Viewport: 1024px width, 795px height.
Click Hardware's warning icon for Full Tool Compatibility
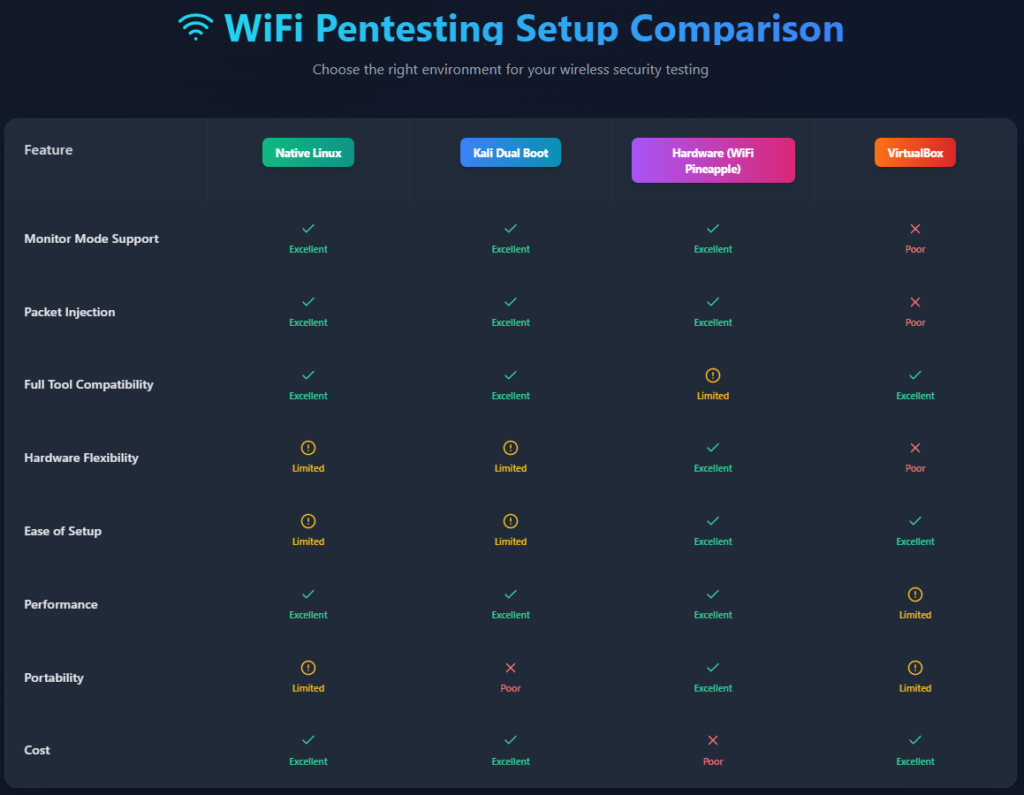(713, 375)
